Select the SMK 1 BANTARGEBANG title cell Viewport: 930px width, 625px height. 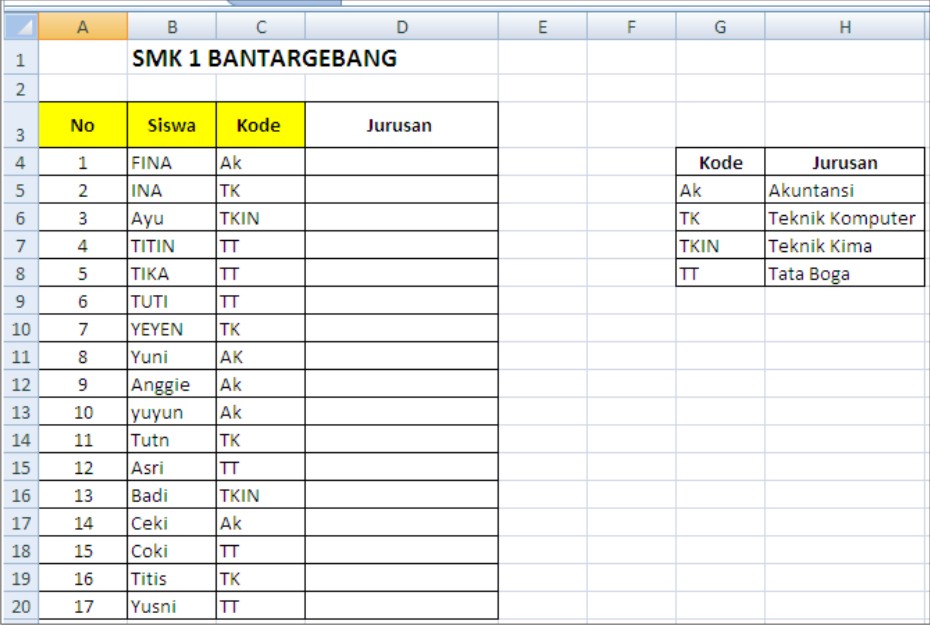[264, 59]
